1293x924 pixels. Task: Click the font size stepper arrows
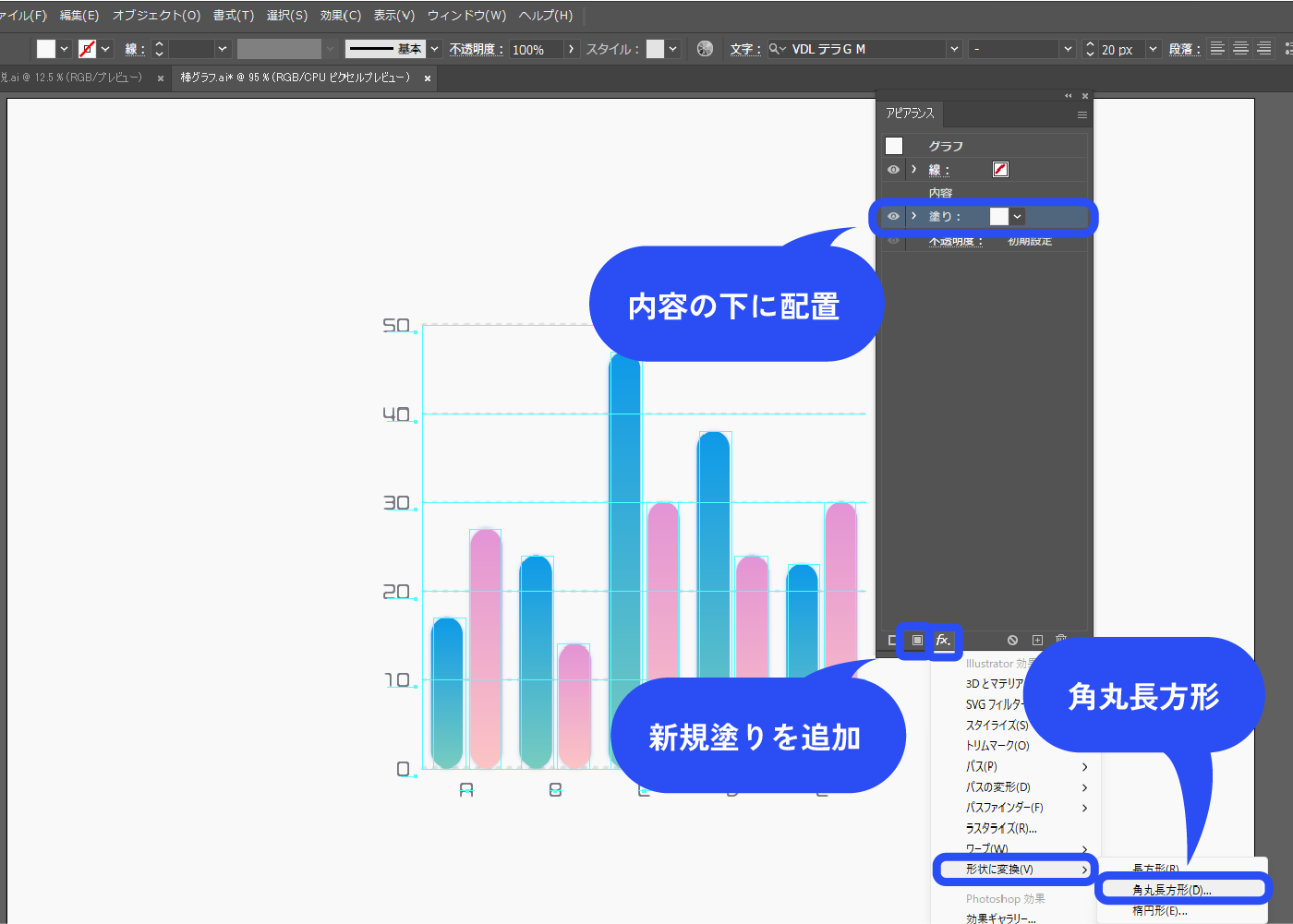[1090, 49]
